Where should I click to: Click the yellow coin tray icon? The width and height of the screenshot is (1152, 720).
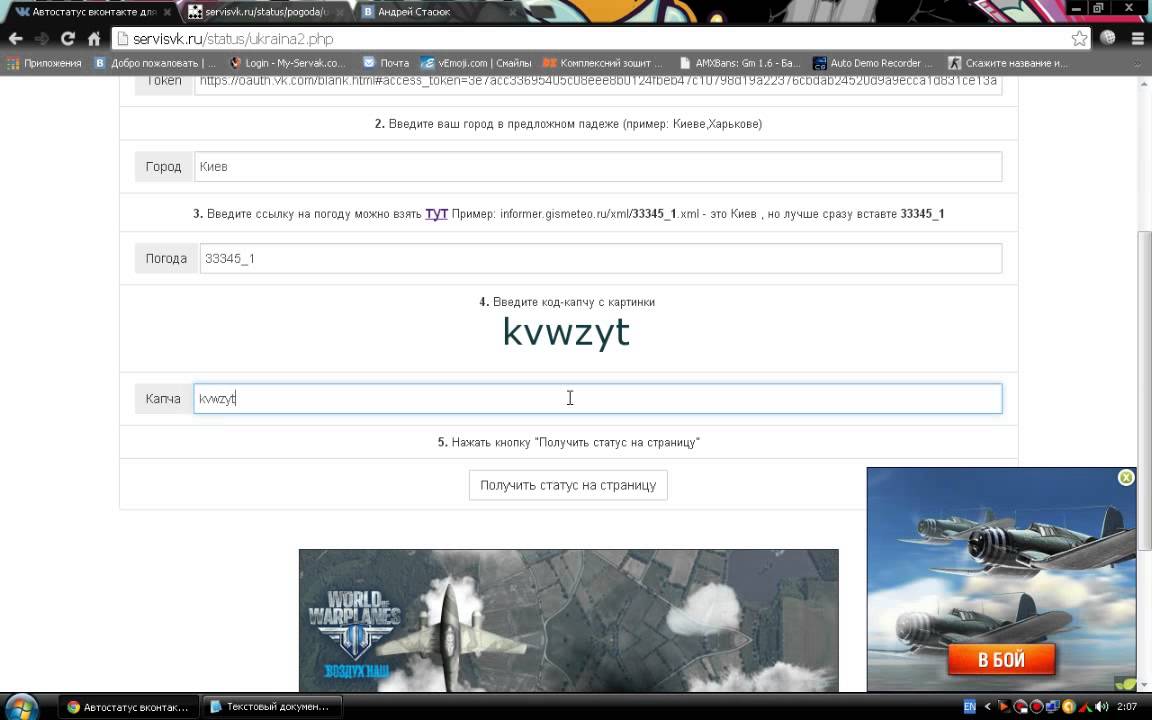click(1068, 707)
